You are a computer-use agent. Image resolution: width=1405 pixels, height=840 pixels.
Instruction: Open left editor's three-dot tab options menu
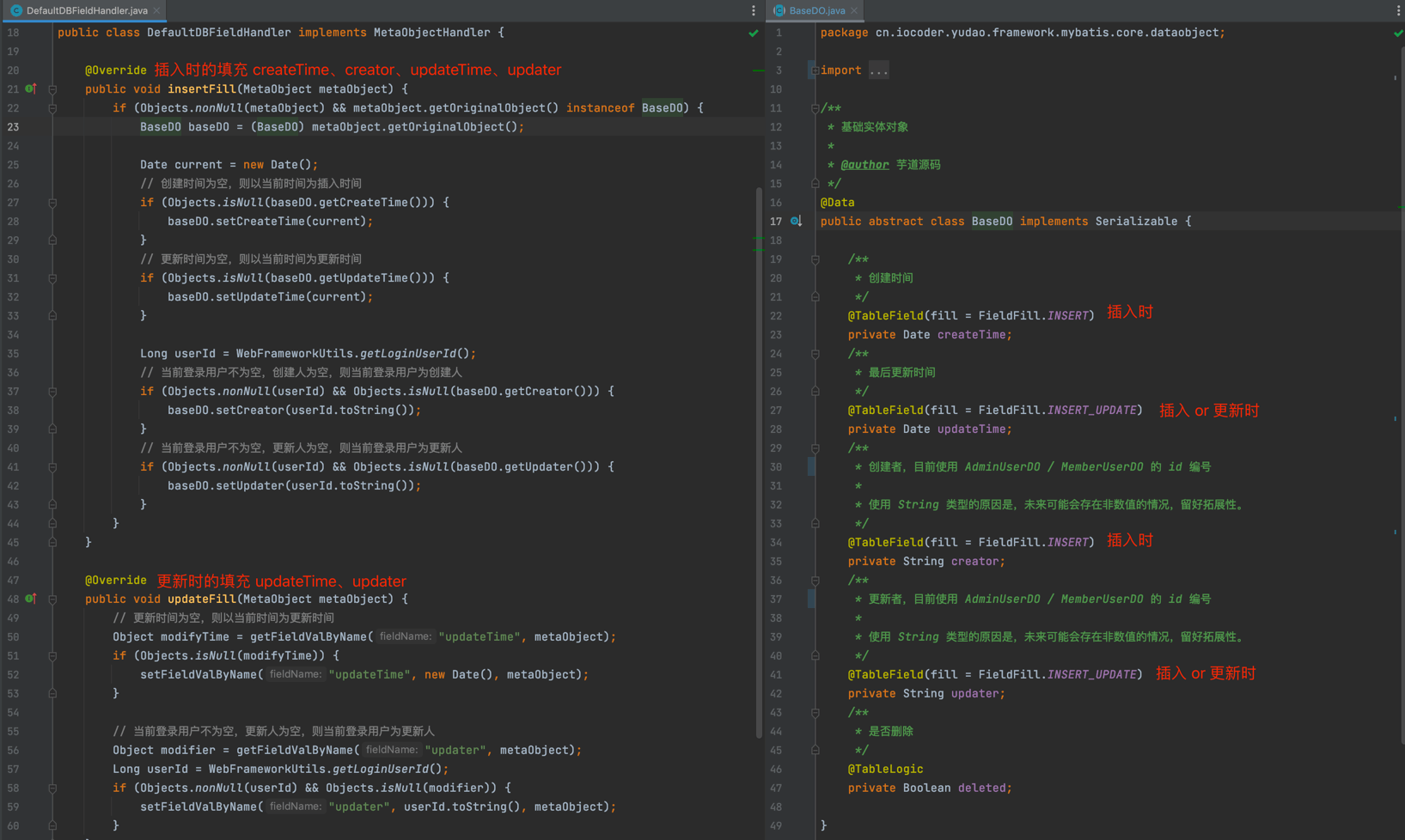click(x=754, y=10)
